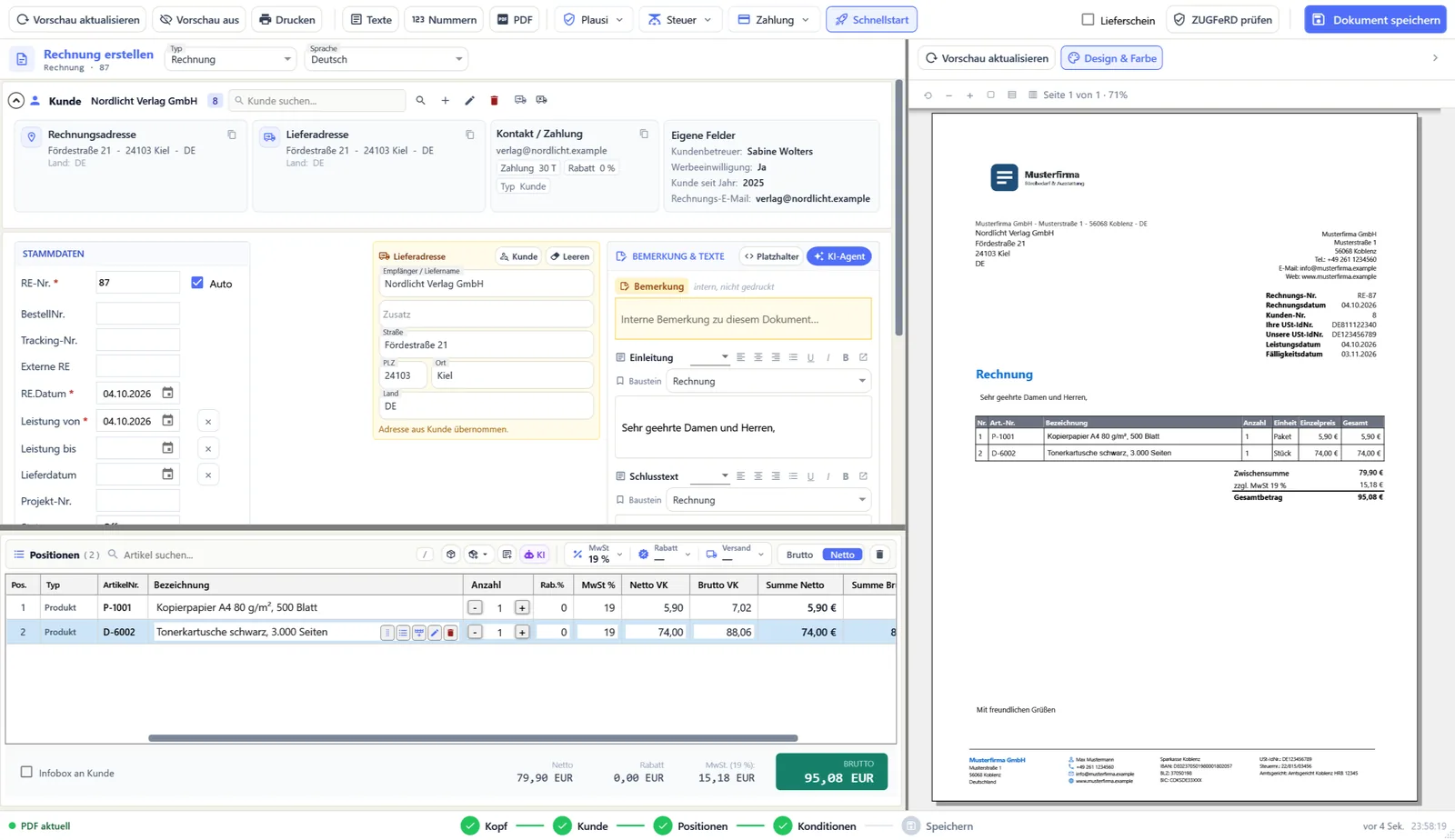Toggle the Auto checkbox for RE-Nr.
The width and height of the screenshot is (1455, 840).
[197, 284]
